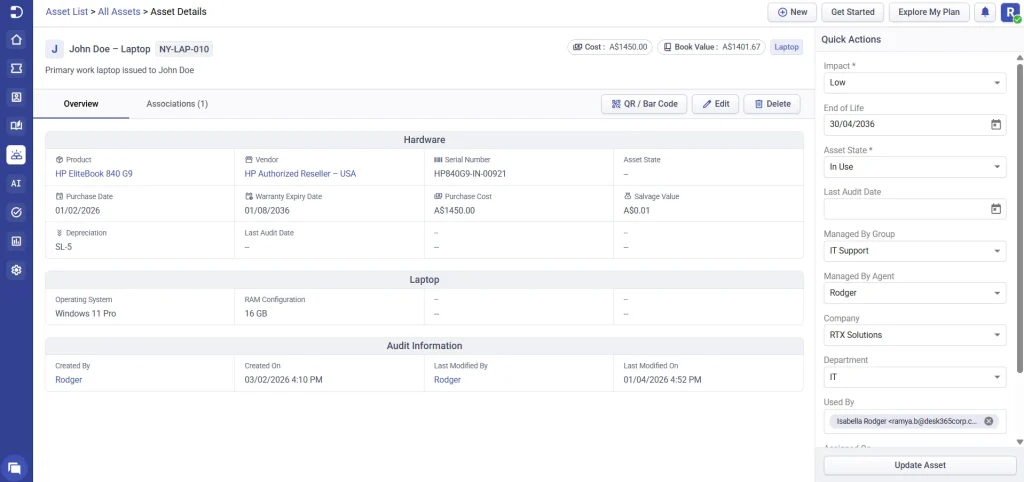
Task: Go to All Assets breadcrumb
Action: (119, 12)
